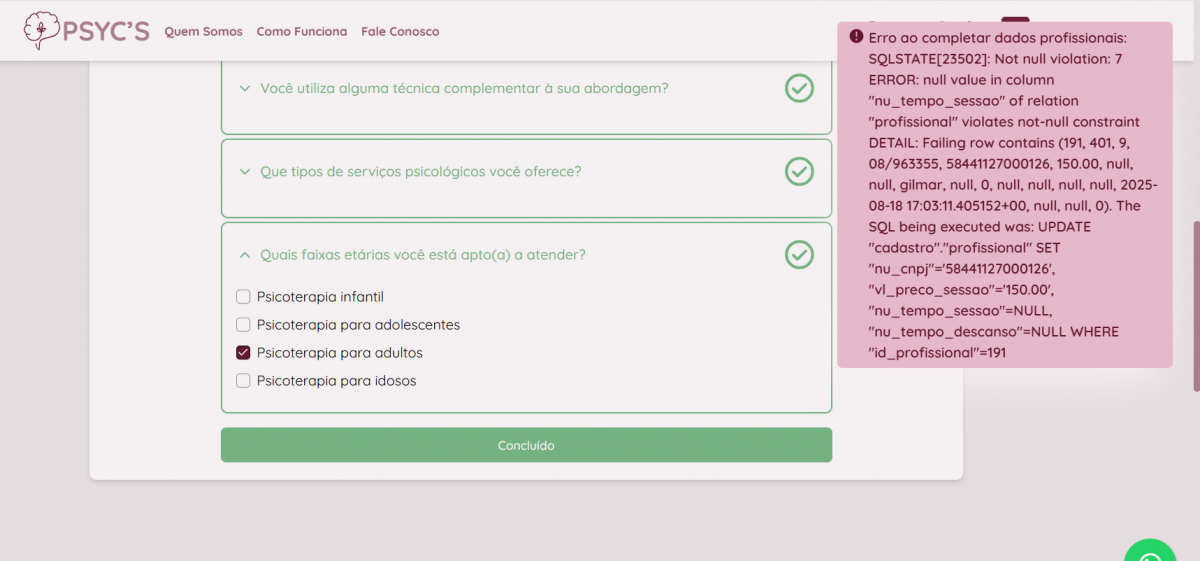Screen dimensions: 1200x561
Task: Enable Psicoterapia infantil checkbox
Action: coord(243,297)
